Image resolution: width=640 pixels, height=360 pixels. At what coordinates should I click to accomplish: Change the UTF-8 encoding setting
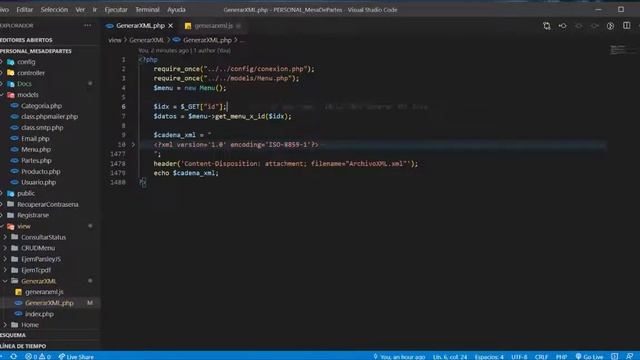[519, 356]
